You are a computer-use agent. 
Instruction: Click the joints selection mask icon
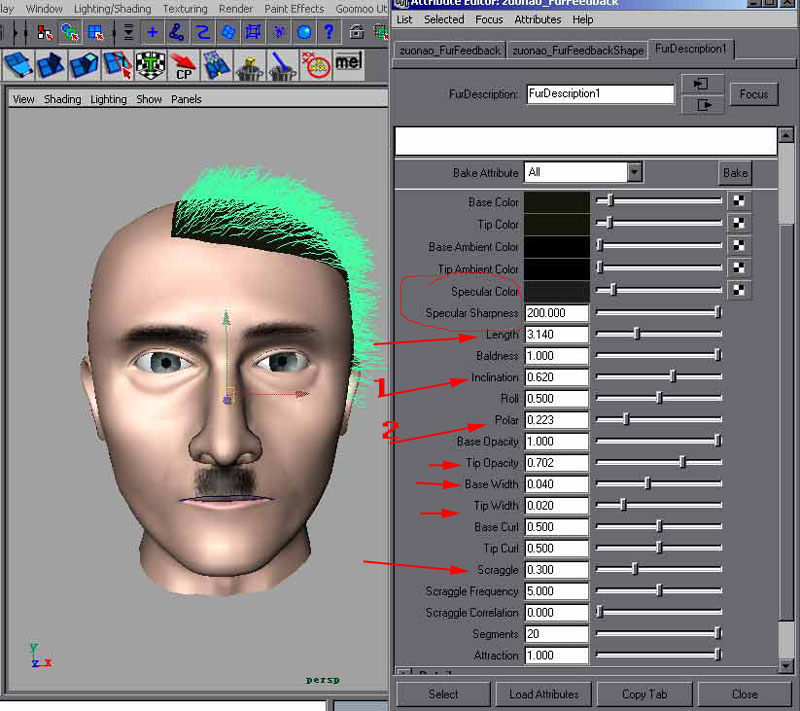pos(177,33)
